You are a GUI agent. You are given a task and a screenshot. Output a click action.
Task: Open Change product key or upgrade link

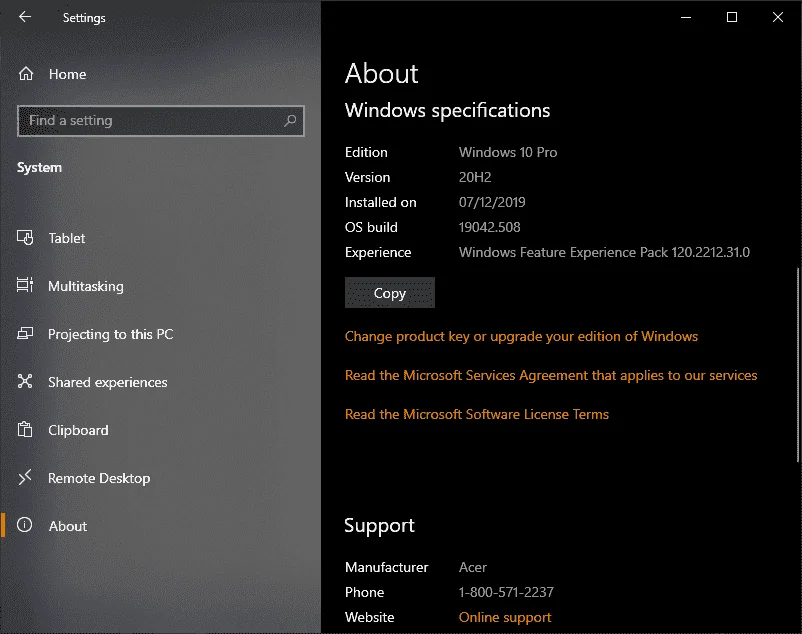[x=521, y=336]
